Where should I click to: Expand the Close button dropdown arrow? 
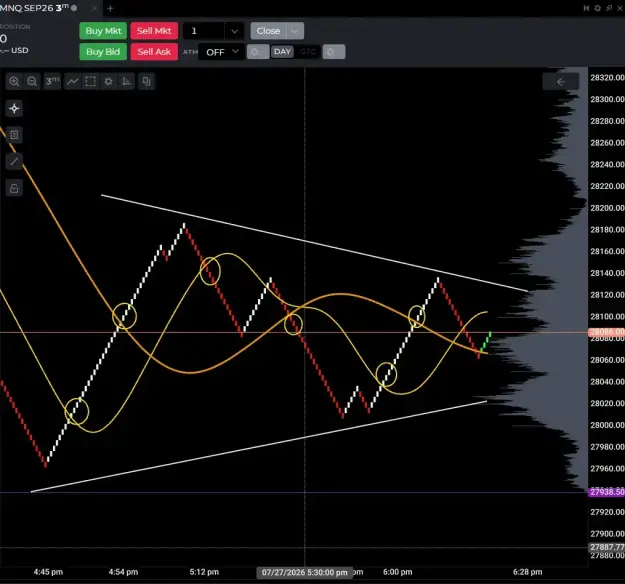pos(295,31)
